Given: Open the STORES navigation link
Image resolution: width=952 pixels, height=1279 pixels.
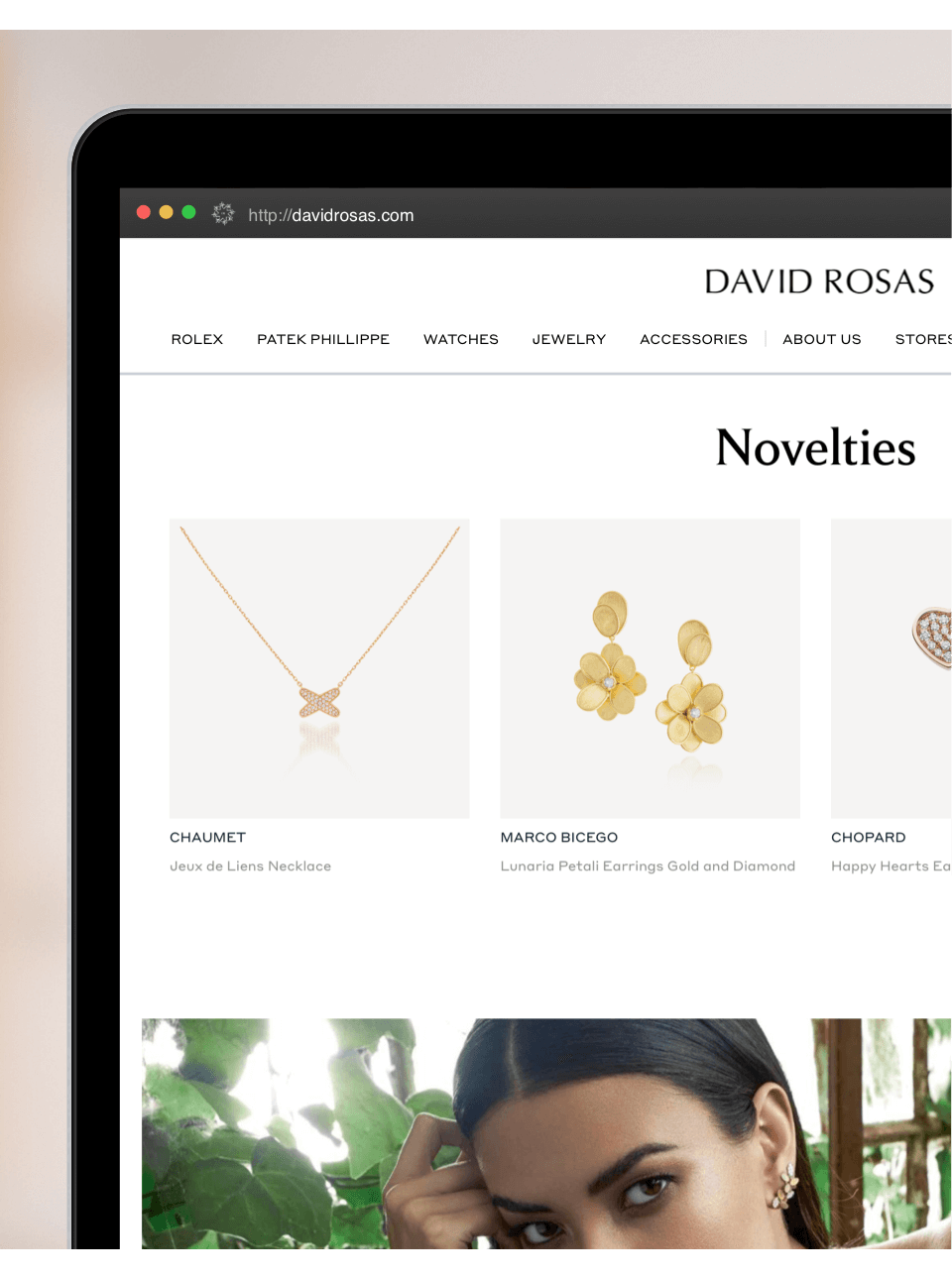Looking at the screenshot, I should tap(923, 339).
